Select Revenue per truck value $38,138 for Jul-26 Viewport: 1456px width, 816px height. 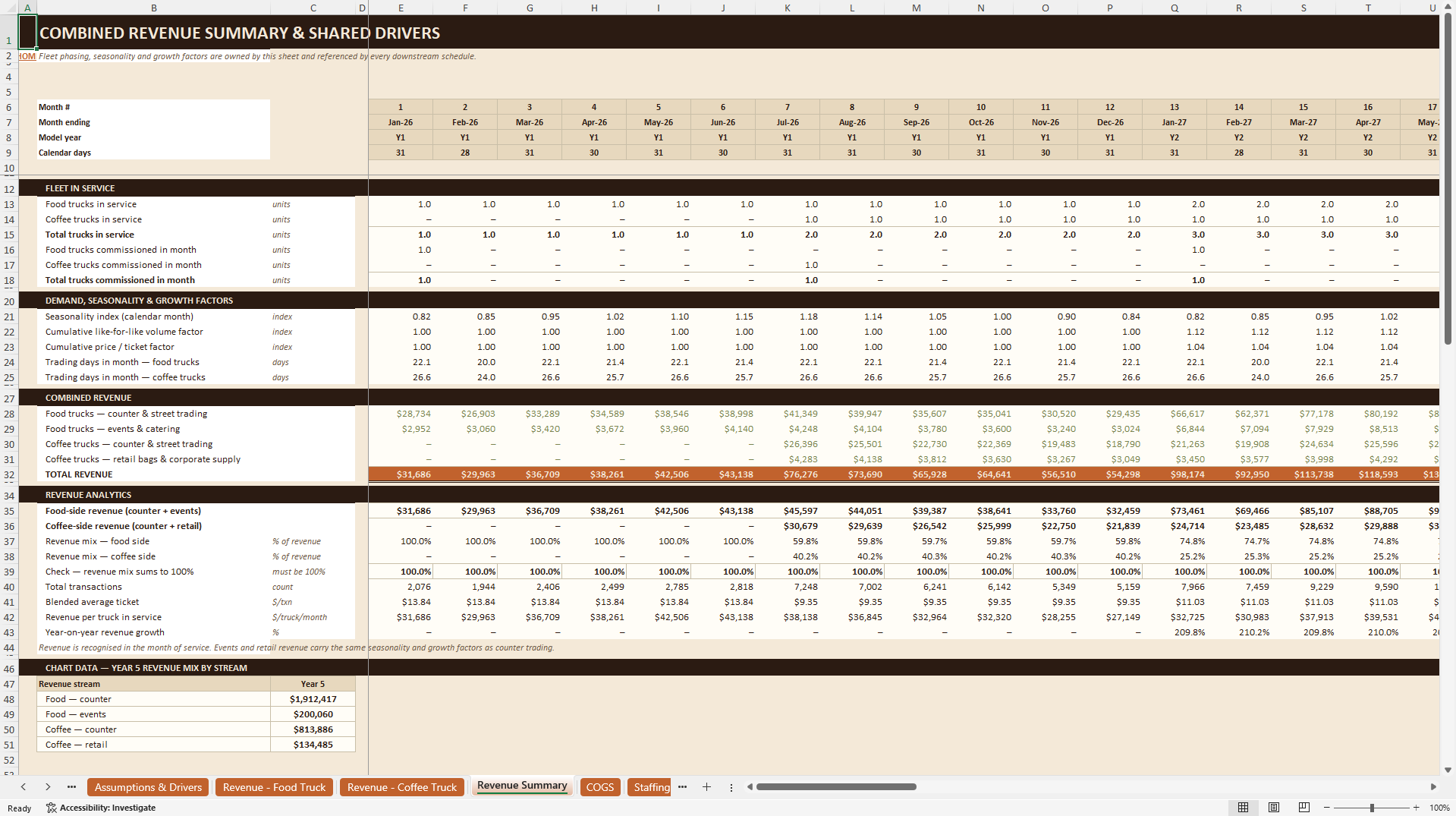pos(788,617)
